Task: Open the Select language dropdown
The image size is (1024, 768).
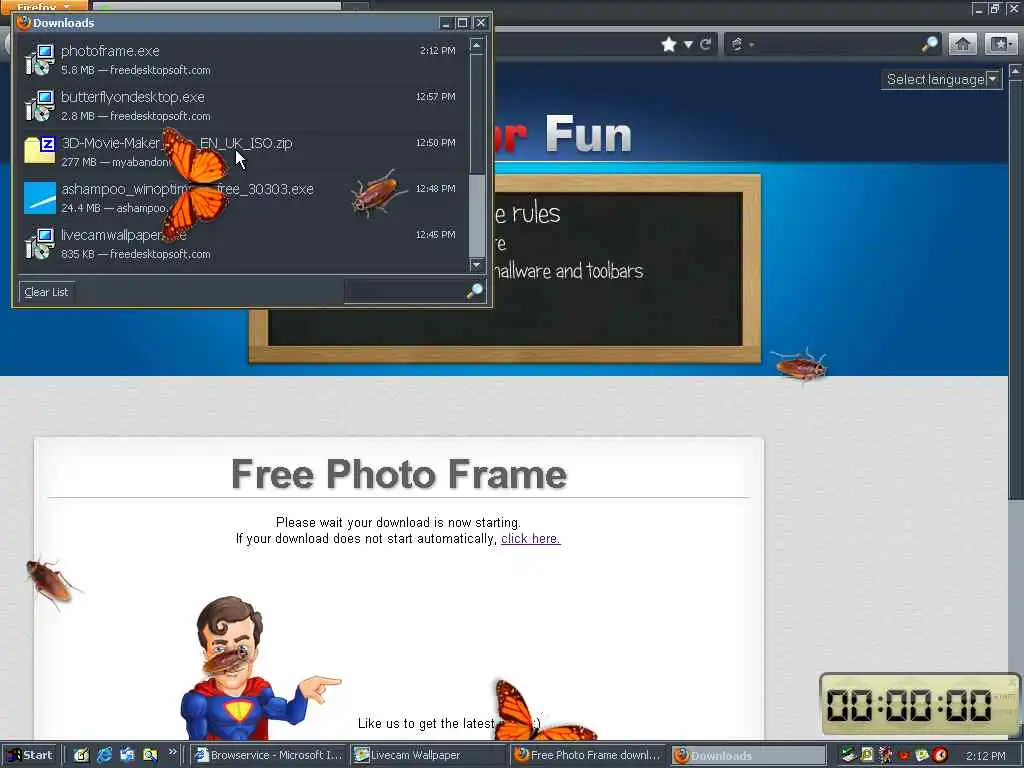Action: pos(941,80)
